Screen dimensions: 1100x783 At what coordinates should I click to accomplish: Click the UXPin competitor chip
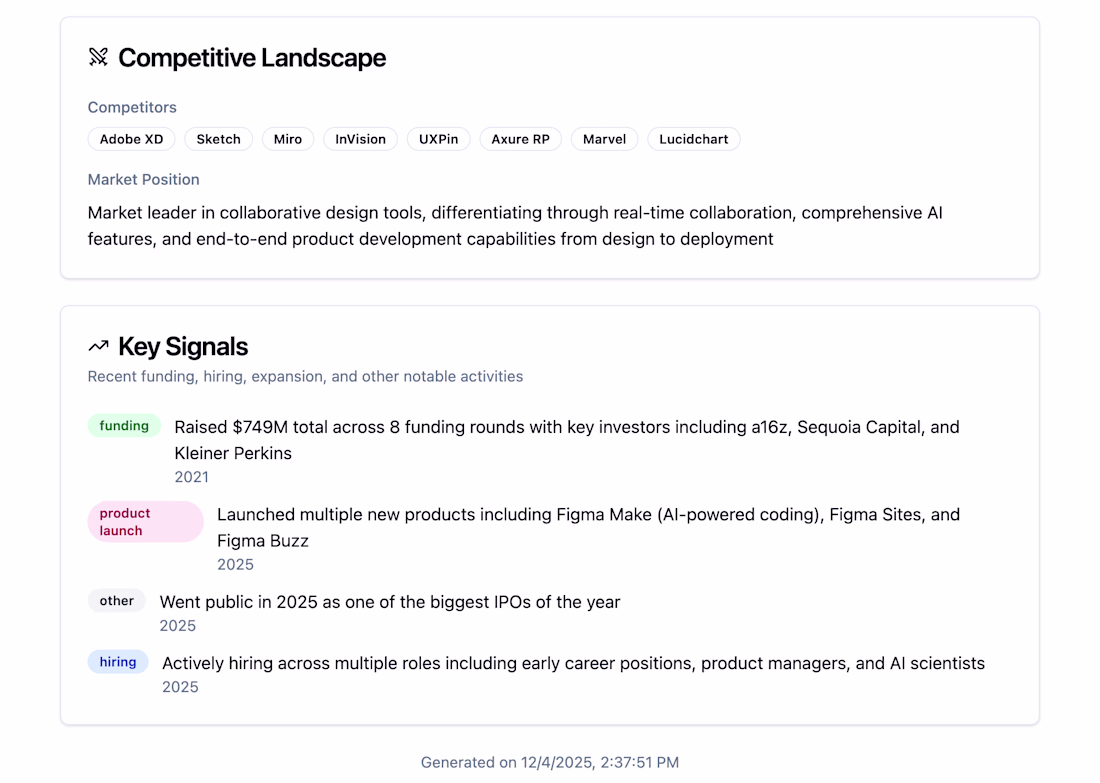[x=439, y=139]
